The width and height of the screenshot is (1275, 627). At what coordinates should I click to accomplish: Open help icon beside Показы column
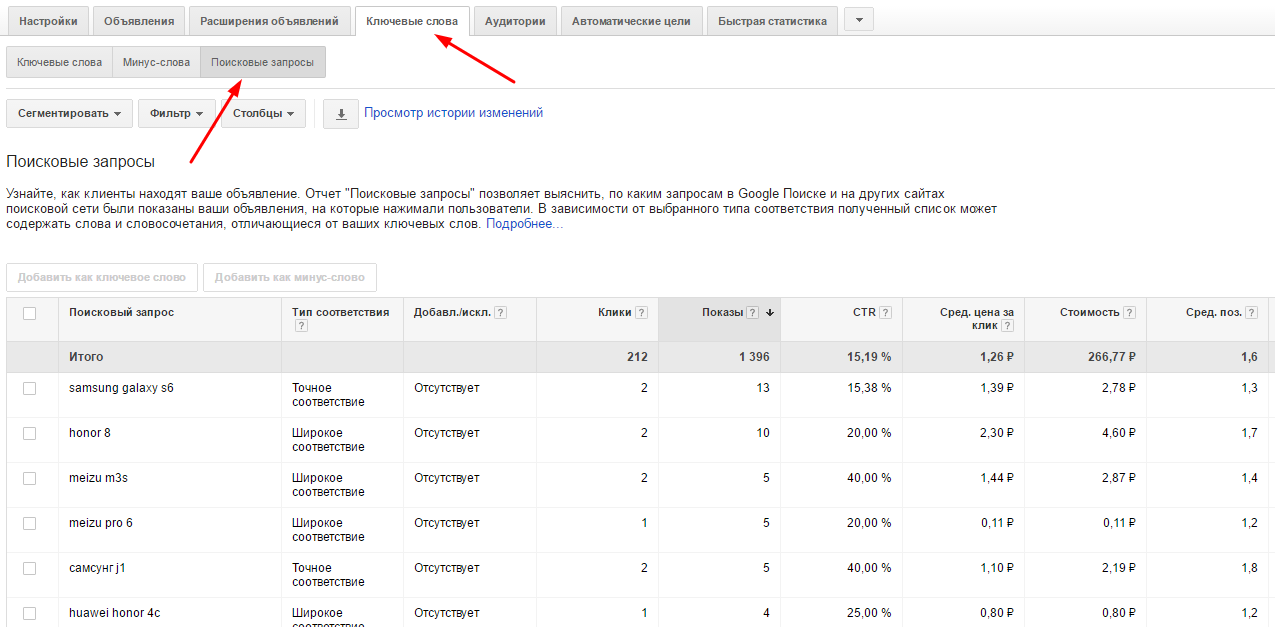pyautogui.click(x=752, y=312)
